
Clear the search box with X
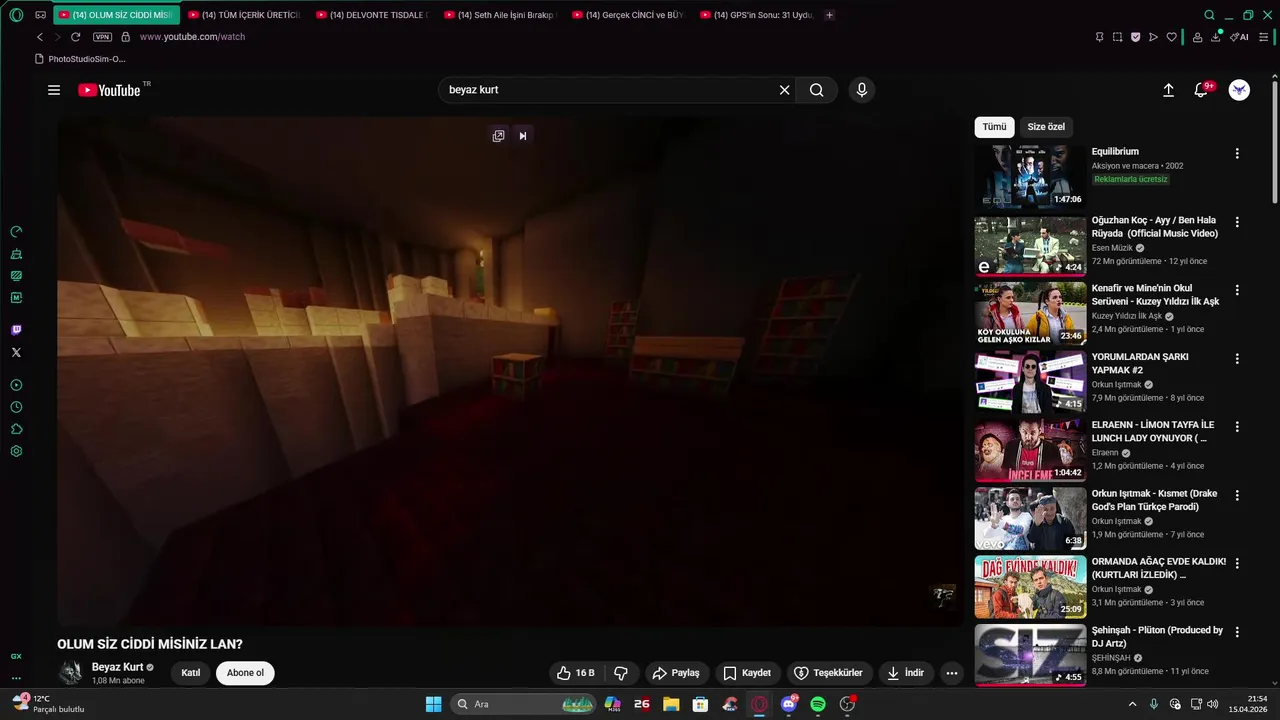coord(785,90)
